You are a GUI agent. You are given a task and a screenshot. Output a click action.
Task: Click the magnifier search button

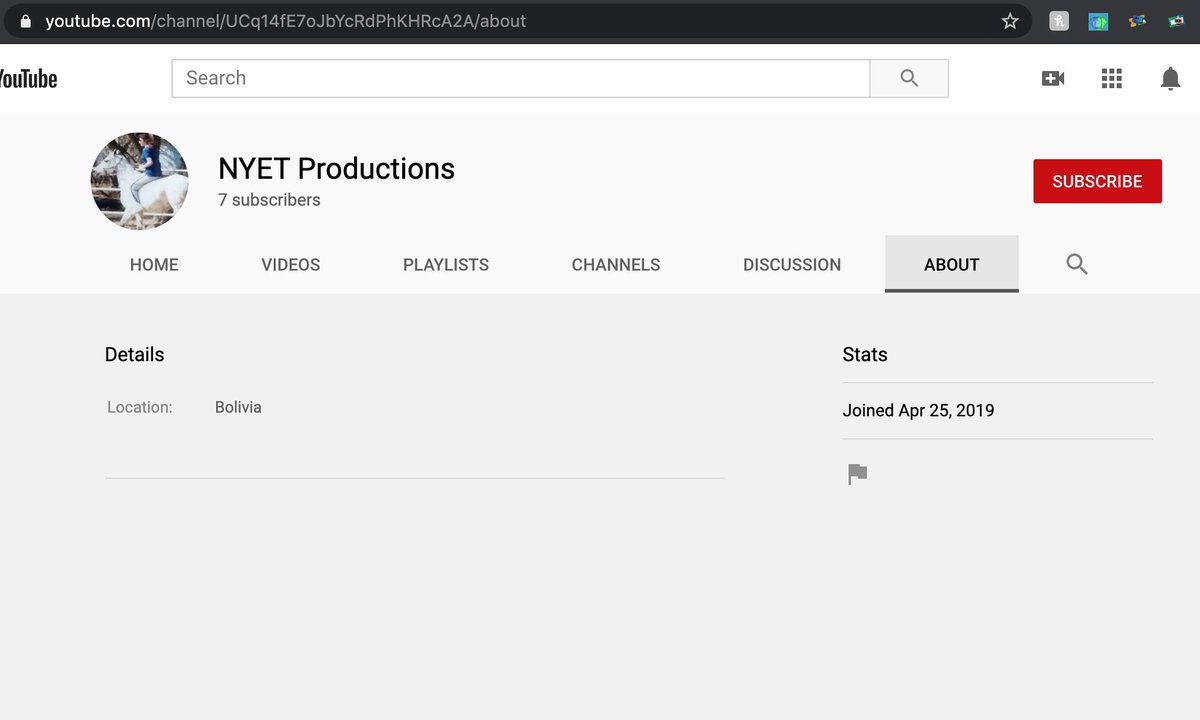pos(909,78)
